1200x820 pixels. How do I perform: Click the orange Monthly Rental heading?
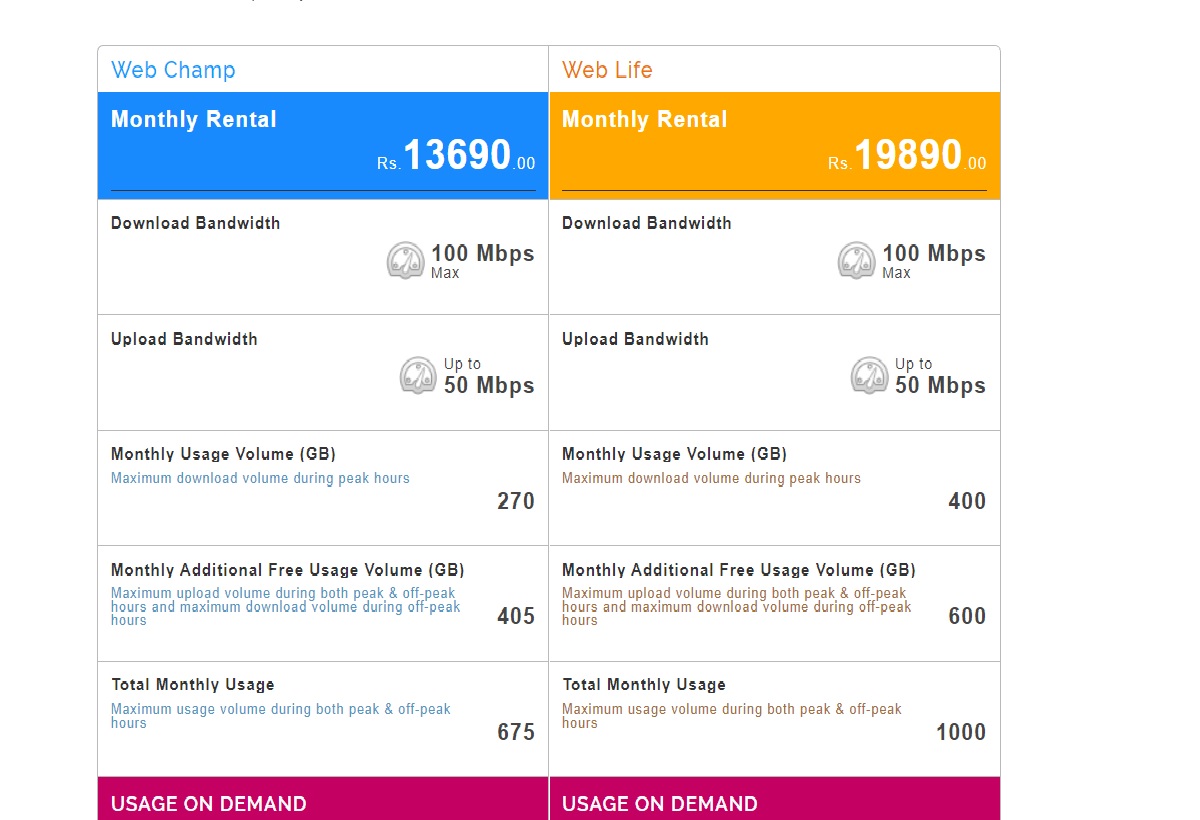click(645, 120)
